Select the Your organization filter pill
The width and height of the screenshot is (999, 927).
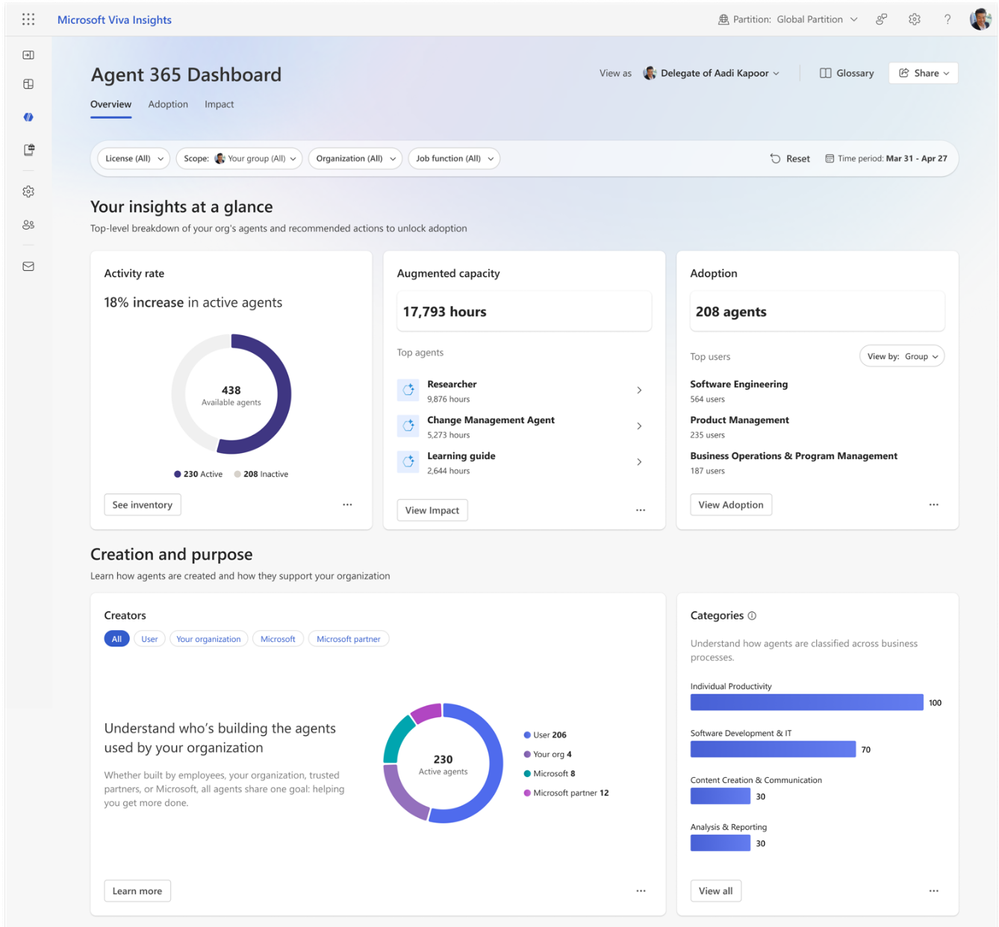pyautogui.click(x=209, y=638)
